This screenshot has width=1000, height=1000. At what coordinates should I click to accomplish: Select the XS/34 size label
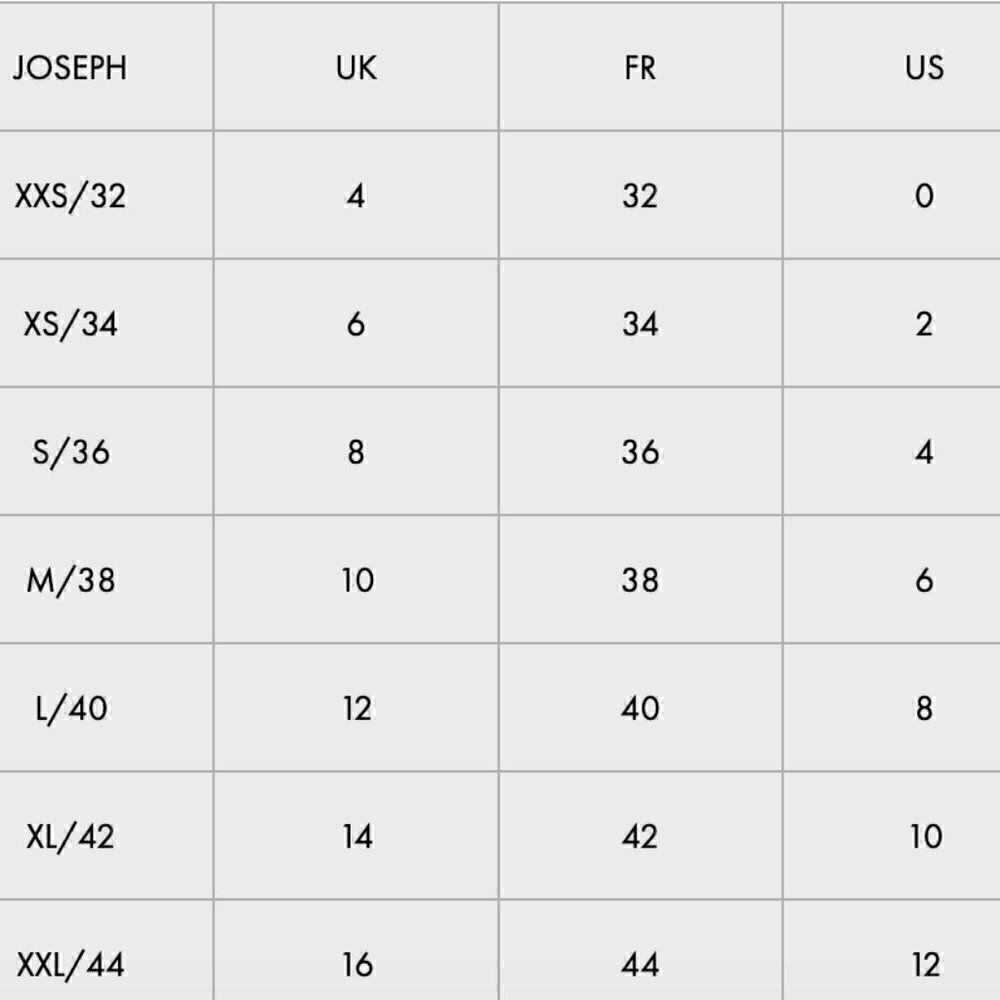[70, 324]
